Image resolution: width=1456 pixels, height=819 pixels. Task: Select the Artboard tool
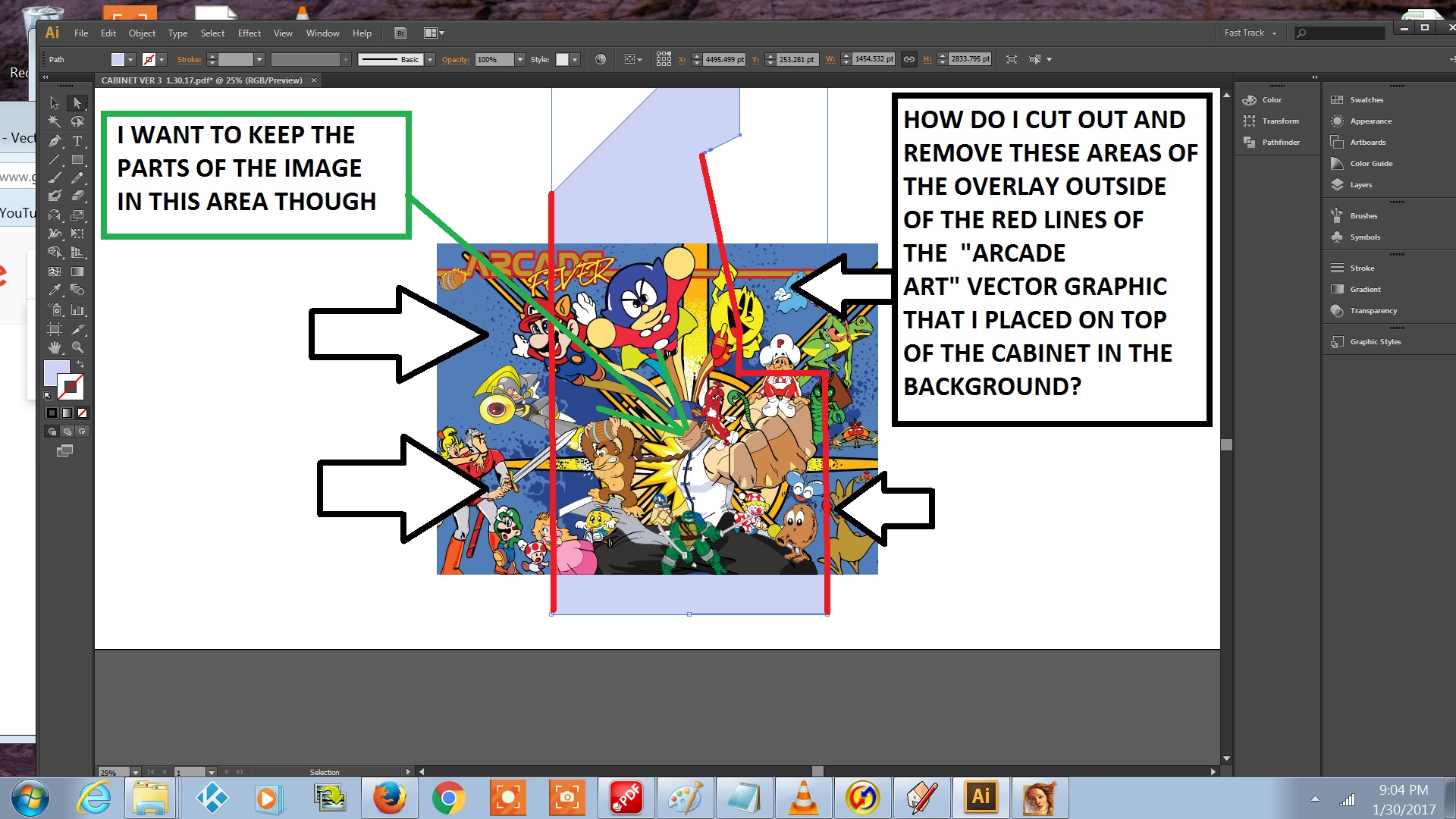[x=55, y=329]
